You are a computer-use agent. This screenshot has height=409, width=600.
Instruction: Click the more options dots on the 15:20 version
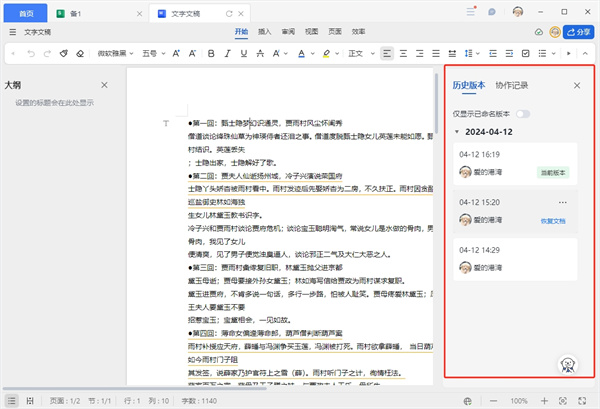pyautogui.click(x=563, y=201)
